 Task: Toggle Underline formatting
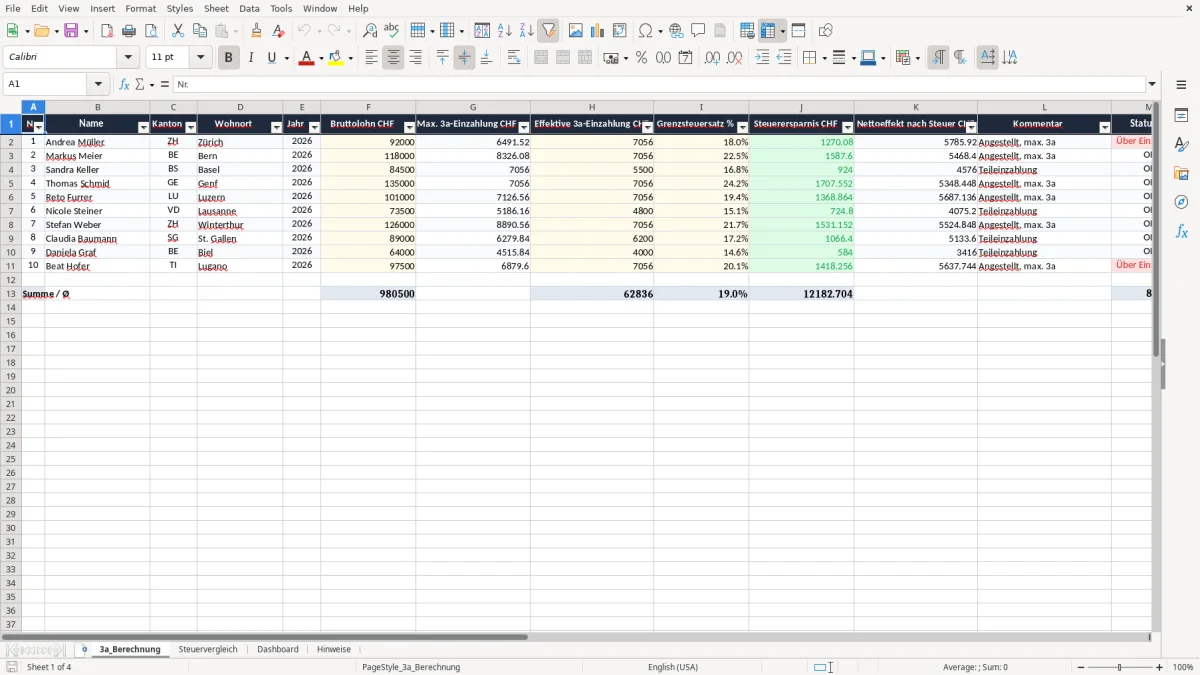click(x=271, y=58)
